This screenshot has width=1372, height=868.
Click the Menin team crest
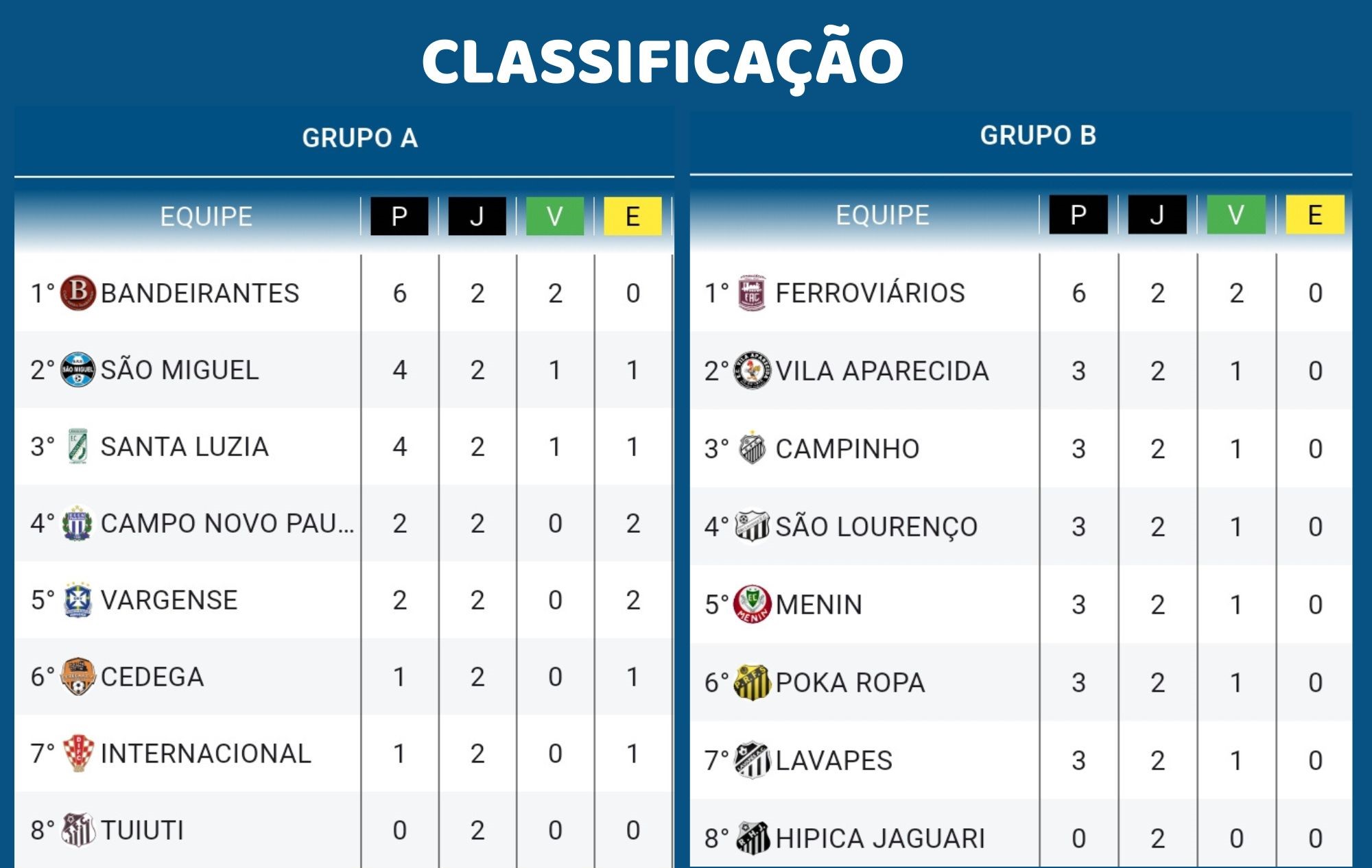[752, 604]
